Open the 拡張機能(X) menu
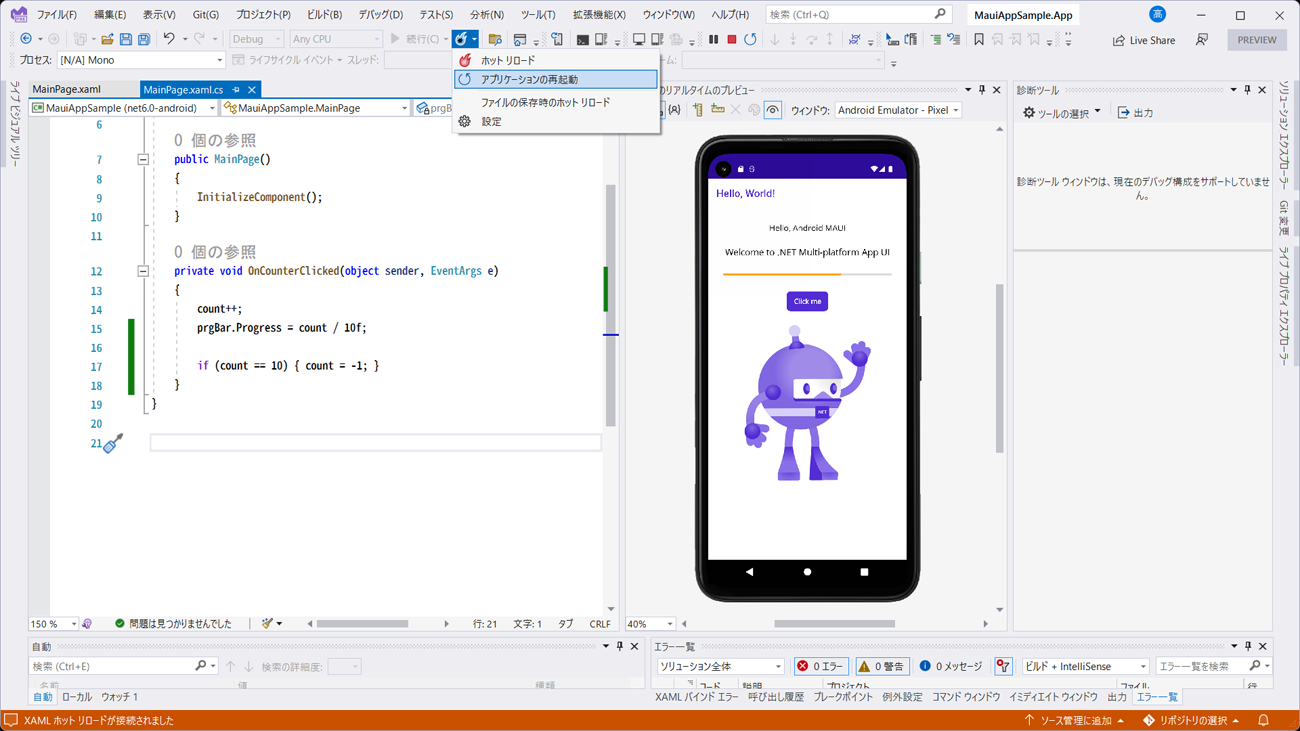The height and width of the screenshot is (731, 1300). click(599, 15)
